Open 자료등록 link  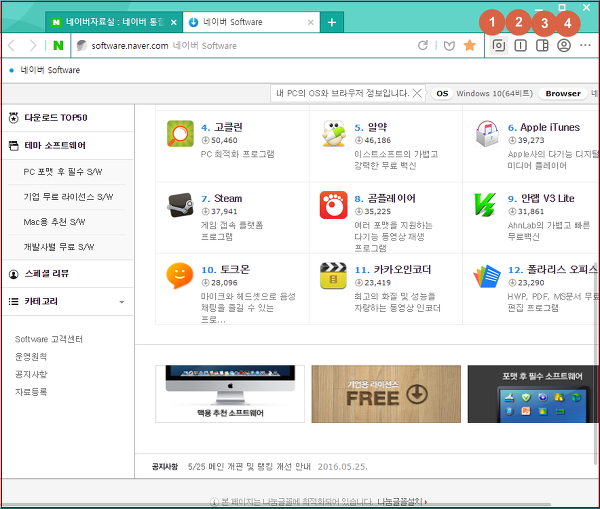coord(31,392)
